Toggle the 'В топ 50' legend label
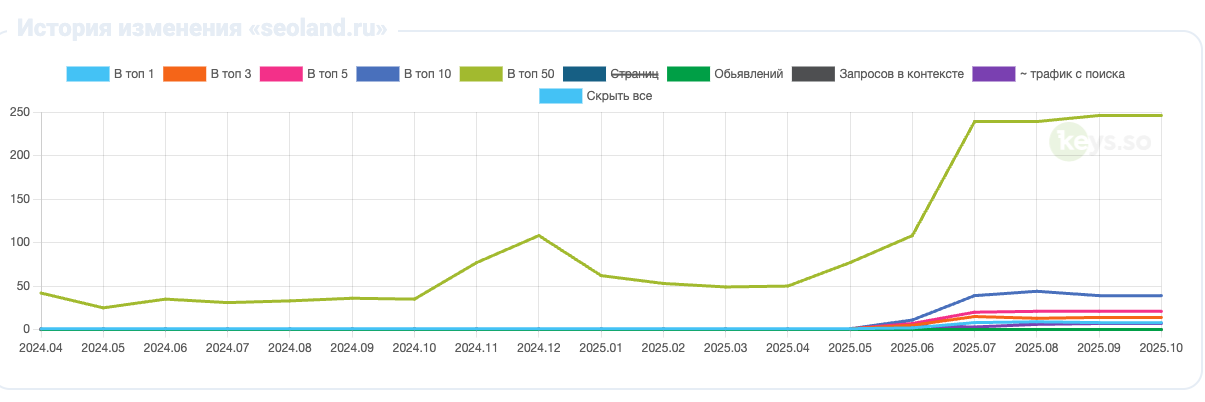Screen dimensions: 1205x402 pyautogui.click(x=530, y=73)
